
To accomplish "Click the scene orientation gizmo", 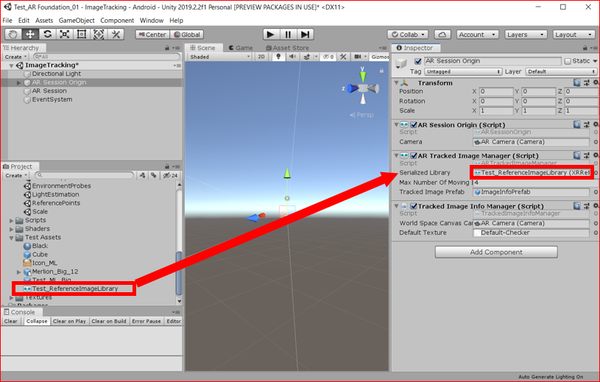I will [x=363, y=88].
